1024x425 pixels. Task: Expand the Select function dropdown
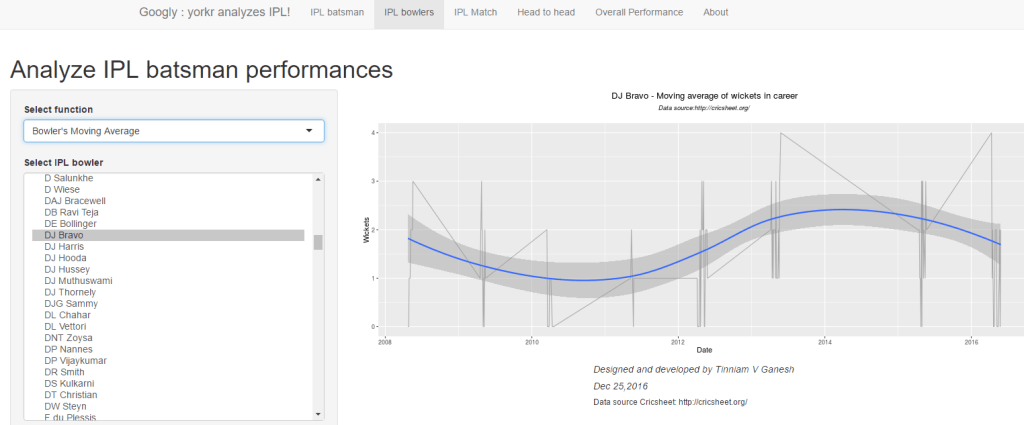[x=173, y=131]
